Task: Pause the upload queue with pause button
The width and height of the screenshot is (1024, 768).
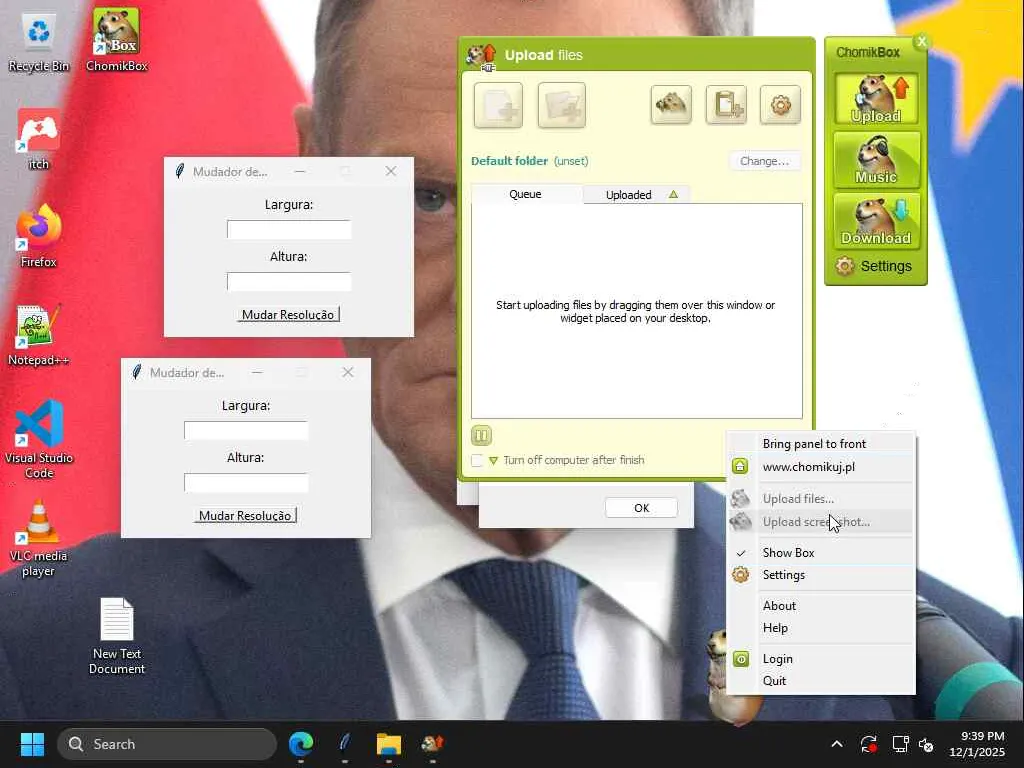Action: pyautogui.click(x=481, y=435)
